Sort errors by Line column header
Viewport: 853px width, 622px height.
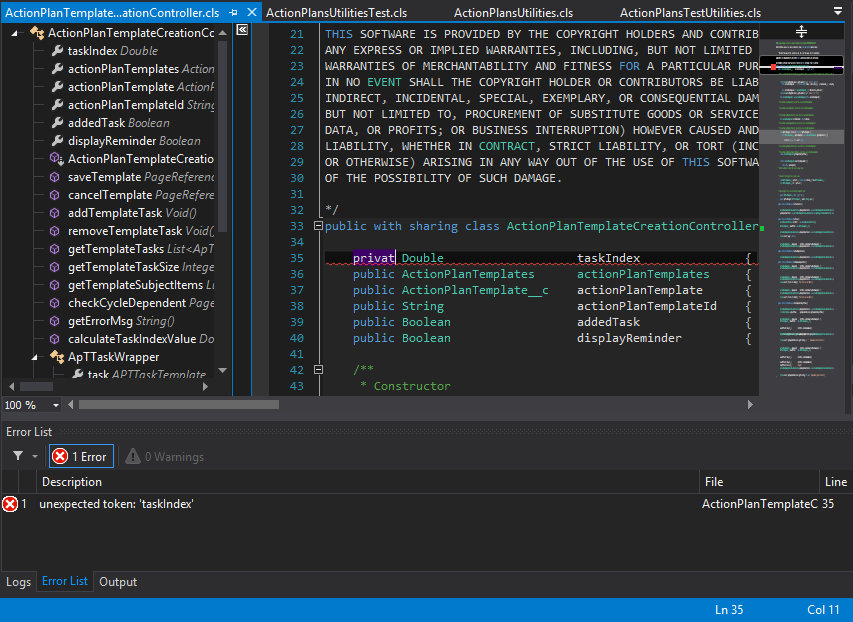click(x=836, y=482)
